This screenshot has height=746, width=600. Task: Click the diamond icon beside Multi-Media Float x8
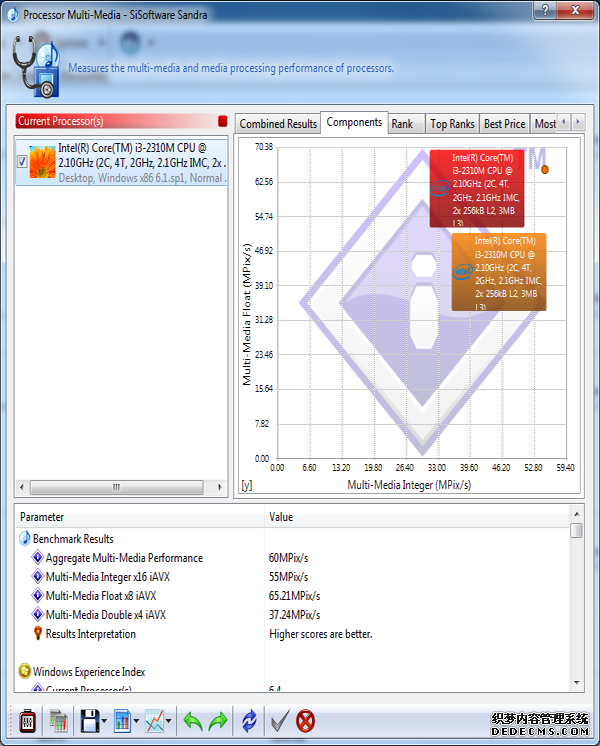click(x=38, y=595)
